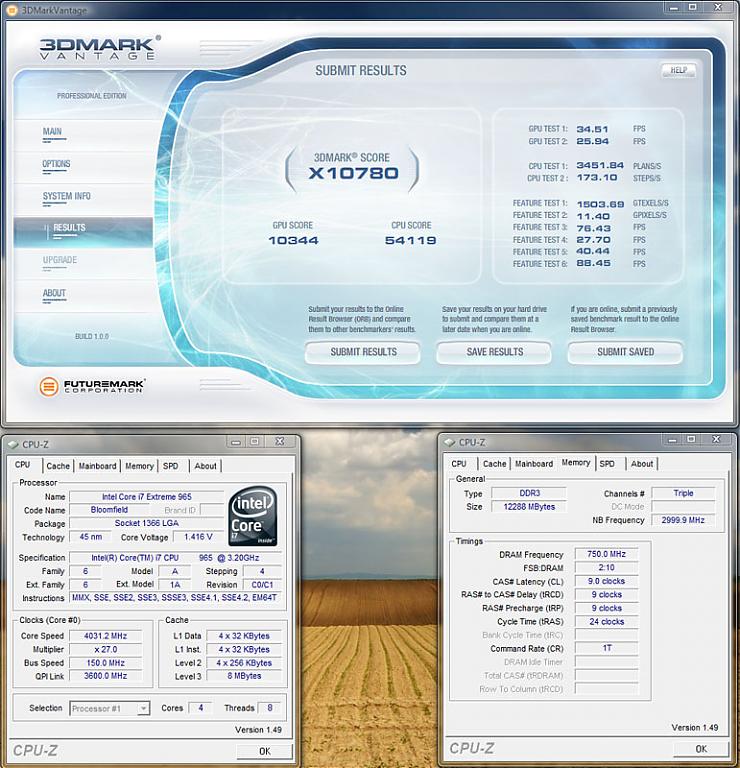This screenshot has height=768, width=740.
Task: Minimize the 3DMarkVantage window
Action: point(674,8)
